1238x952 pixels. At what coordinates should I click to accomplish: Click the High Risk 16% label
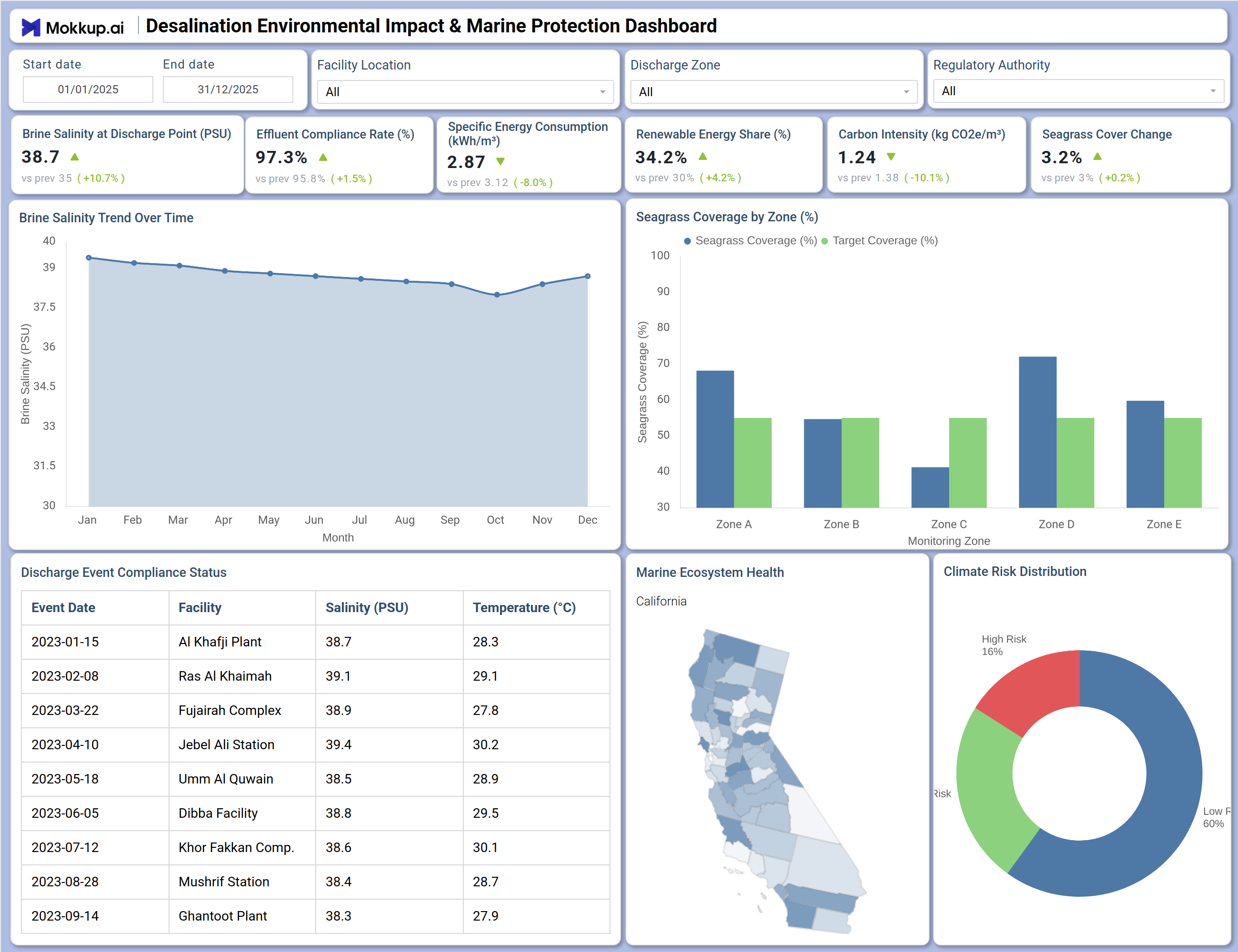click(x=1004, y=645)
